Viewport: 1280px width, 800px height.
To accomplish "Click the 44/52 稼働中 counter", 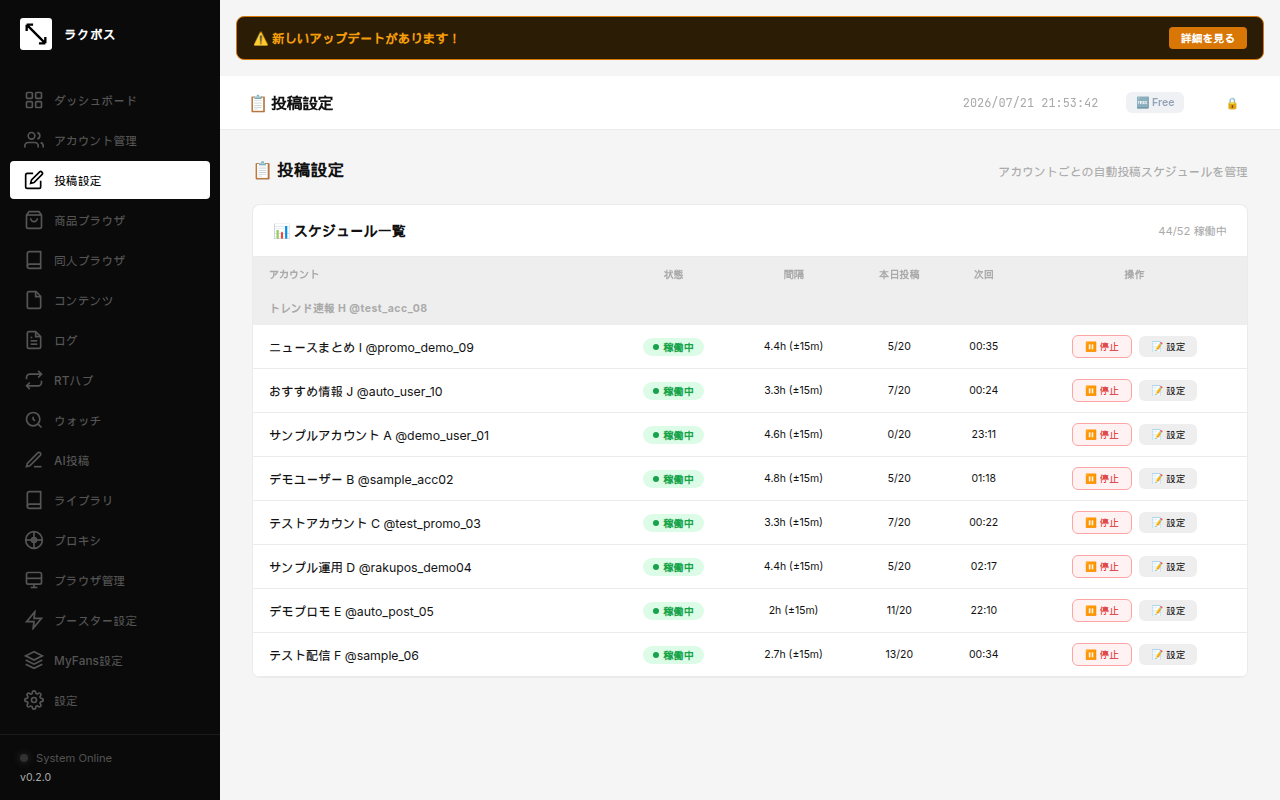I will pos(1192,231).
